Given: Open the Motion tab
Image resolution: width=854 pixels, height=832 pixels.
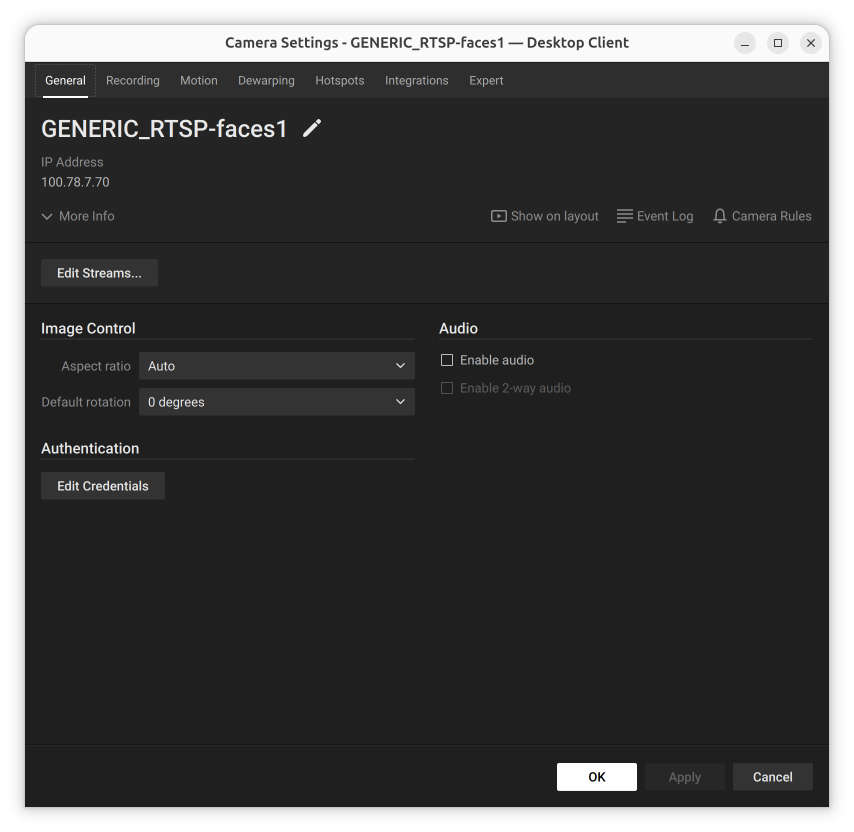Looking at the screenshot, I should 199,81.
